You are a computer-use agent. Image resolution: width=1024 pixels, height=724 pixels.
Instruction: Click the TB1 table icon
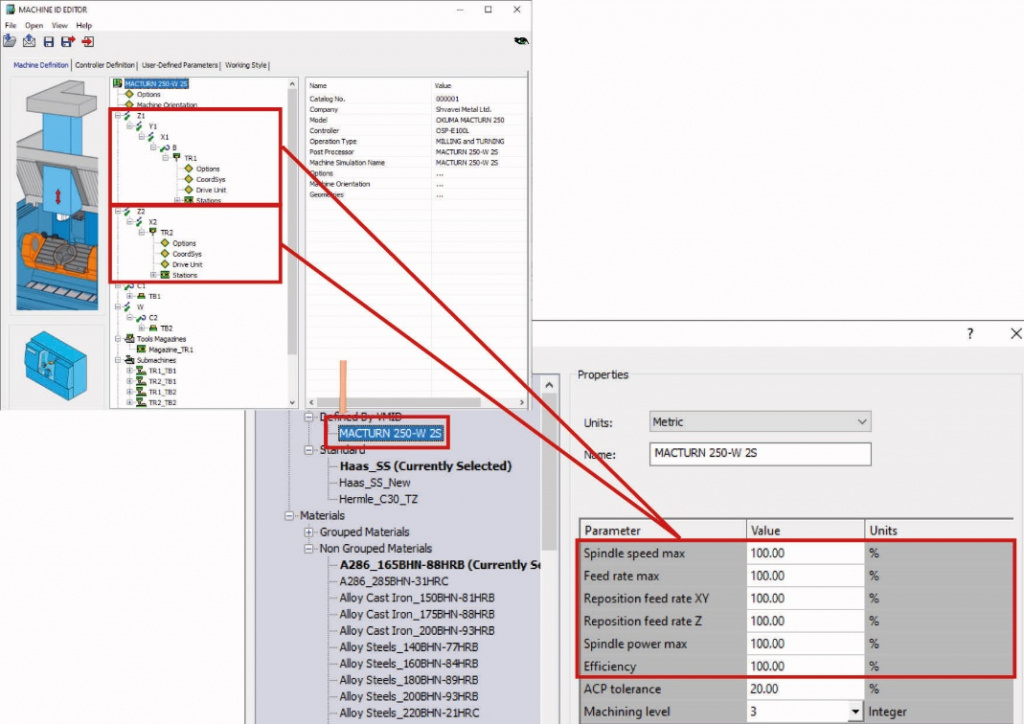pos(141,296)
